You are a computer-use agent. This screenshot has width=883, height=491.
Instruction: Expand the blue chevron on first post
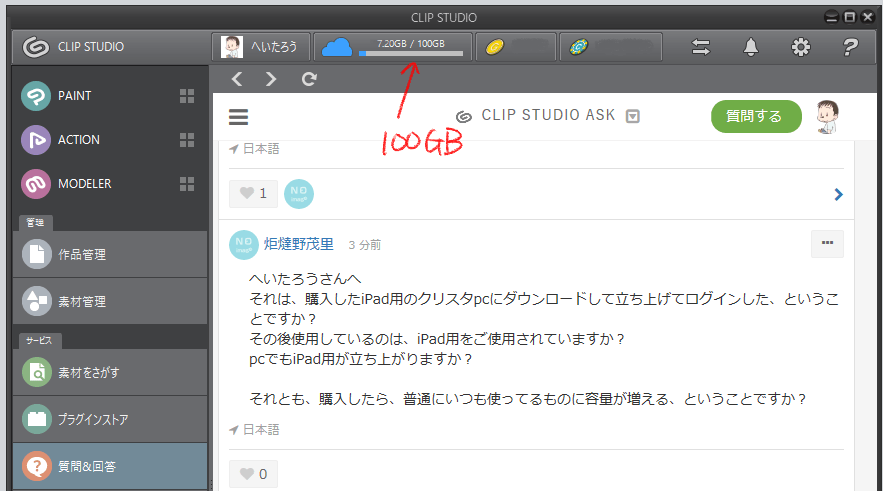coord(839,194)
